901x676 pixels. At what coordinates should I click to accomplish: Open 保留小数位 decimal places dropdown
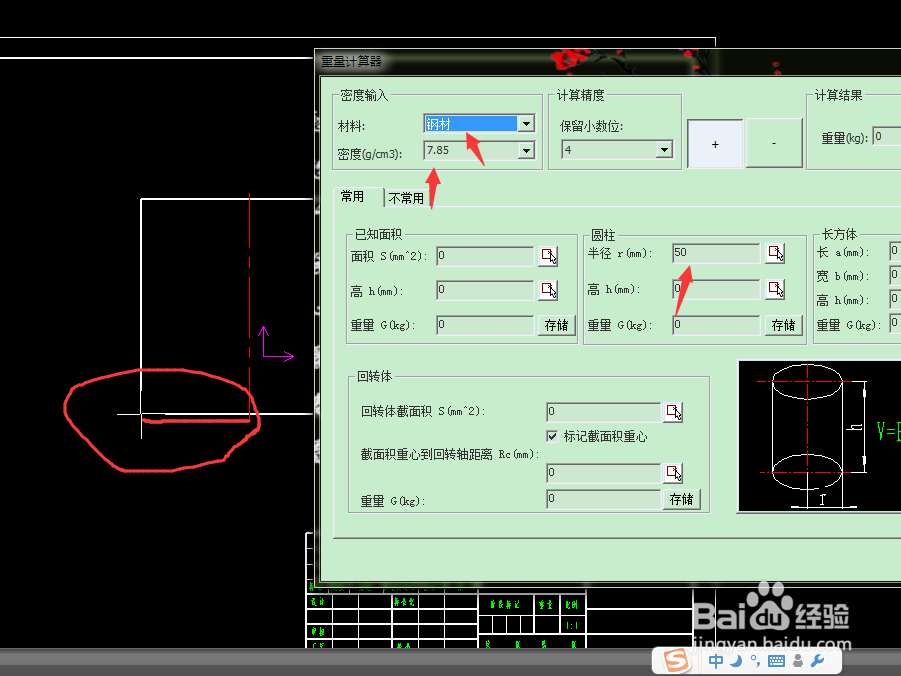pyautogui.click(x=664, y=150)
